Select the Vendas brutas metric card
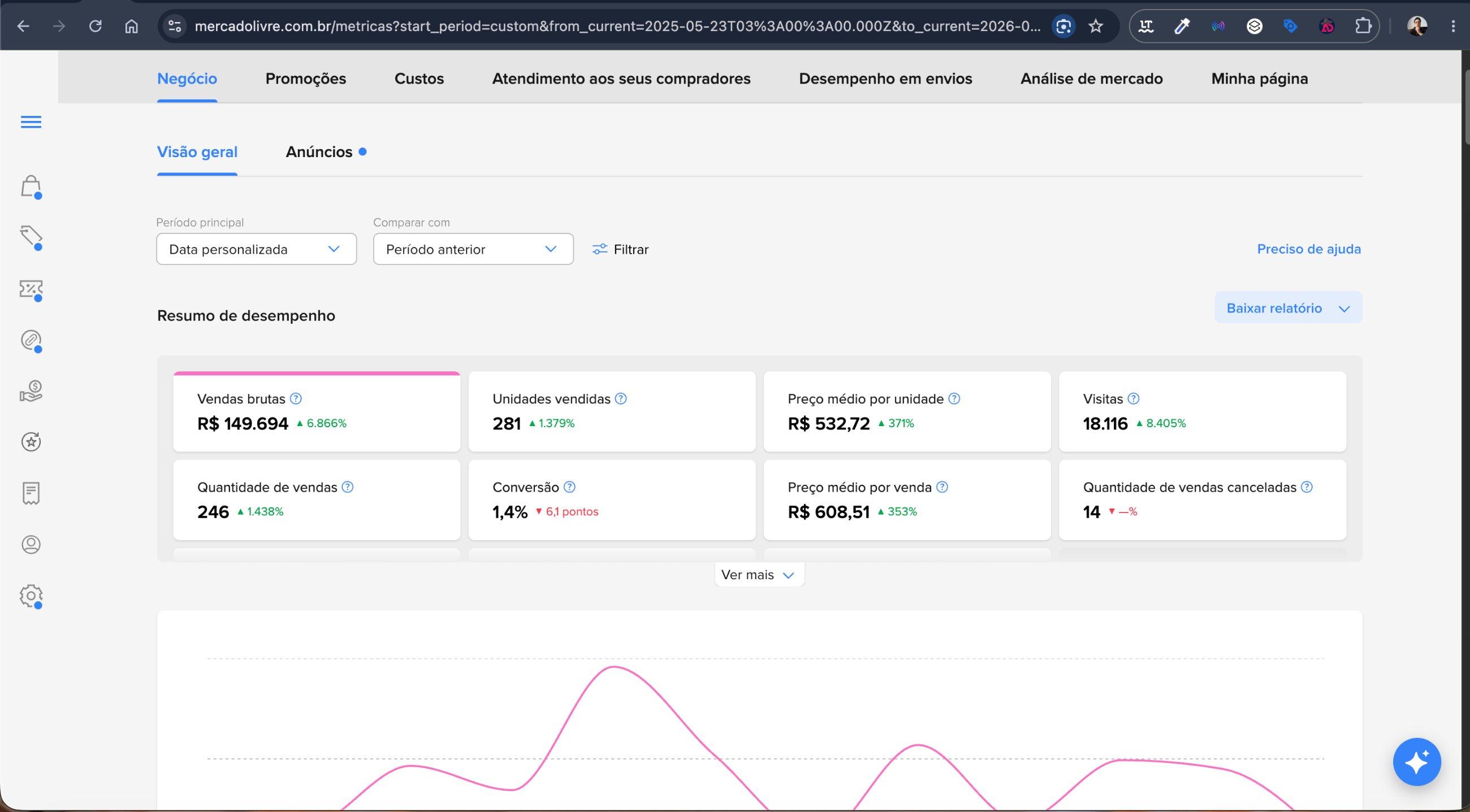1470x812 pixels. (317, 412)
